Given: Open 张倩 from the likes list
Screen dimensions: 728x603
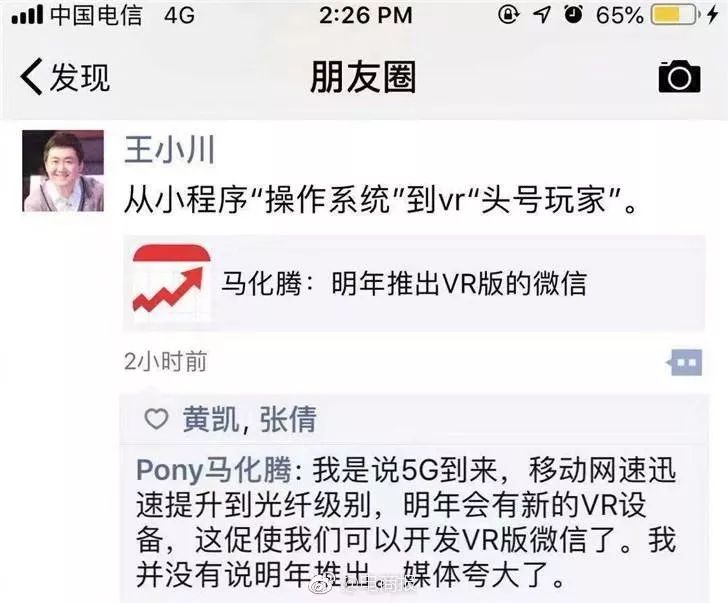Looking at the screenshot, I should [x=288, y=419].
